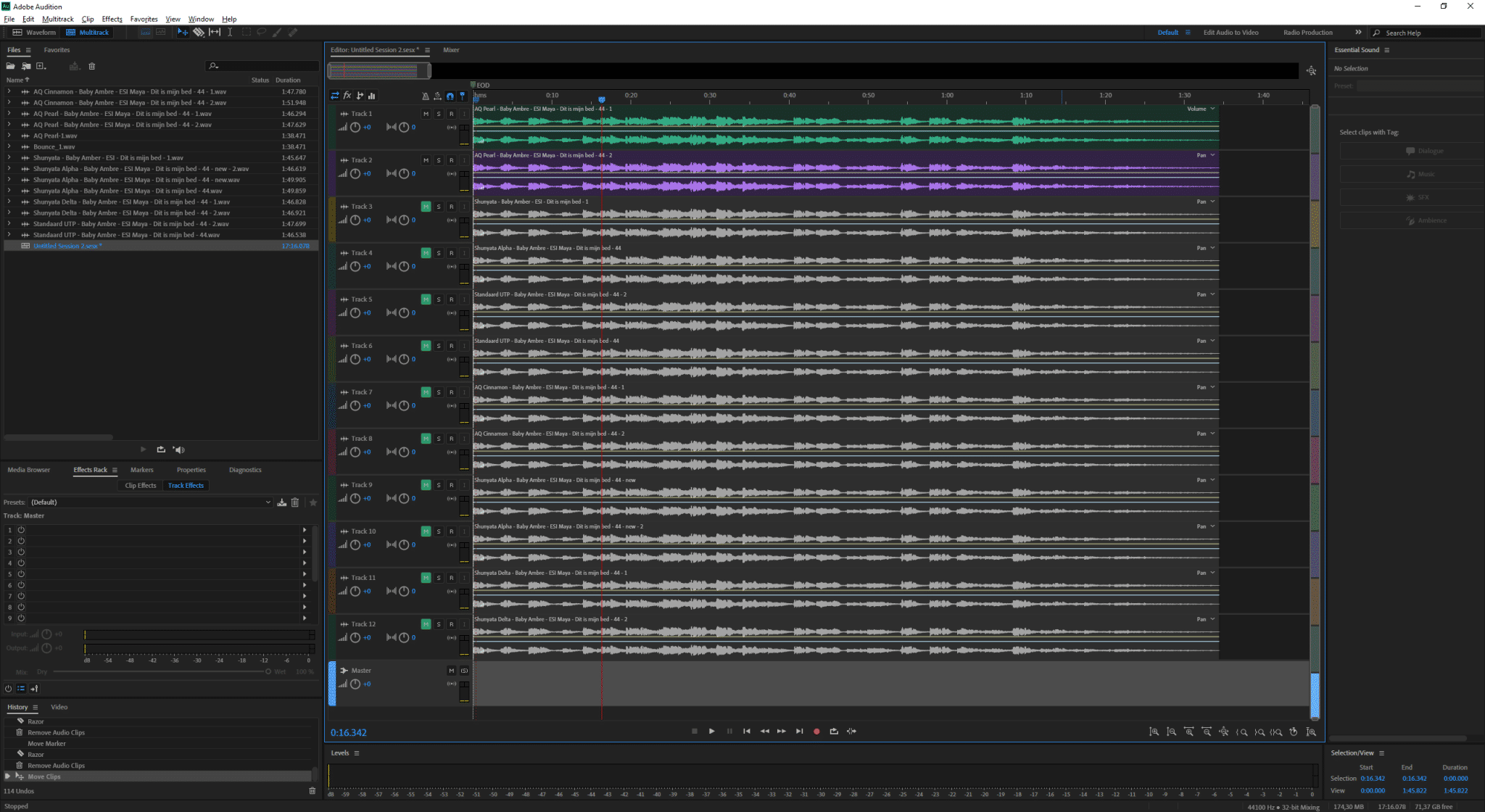Viewport: 1485px width, 812px height.
Task: Adjust the Track 1 volume knob
Action: click(355, 128)
